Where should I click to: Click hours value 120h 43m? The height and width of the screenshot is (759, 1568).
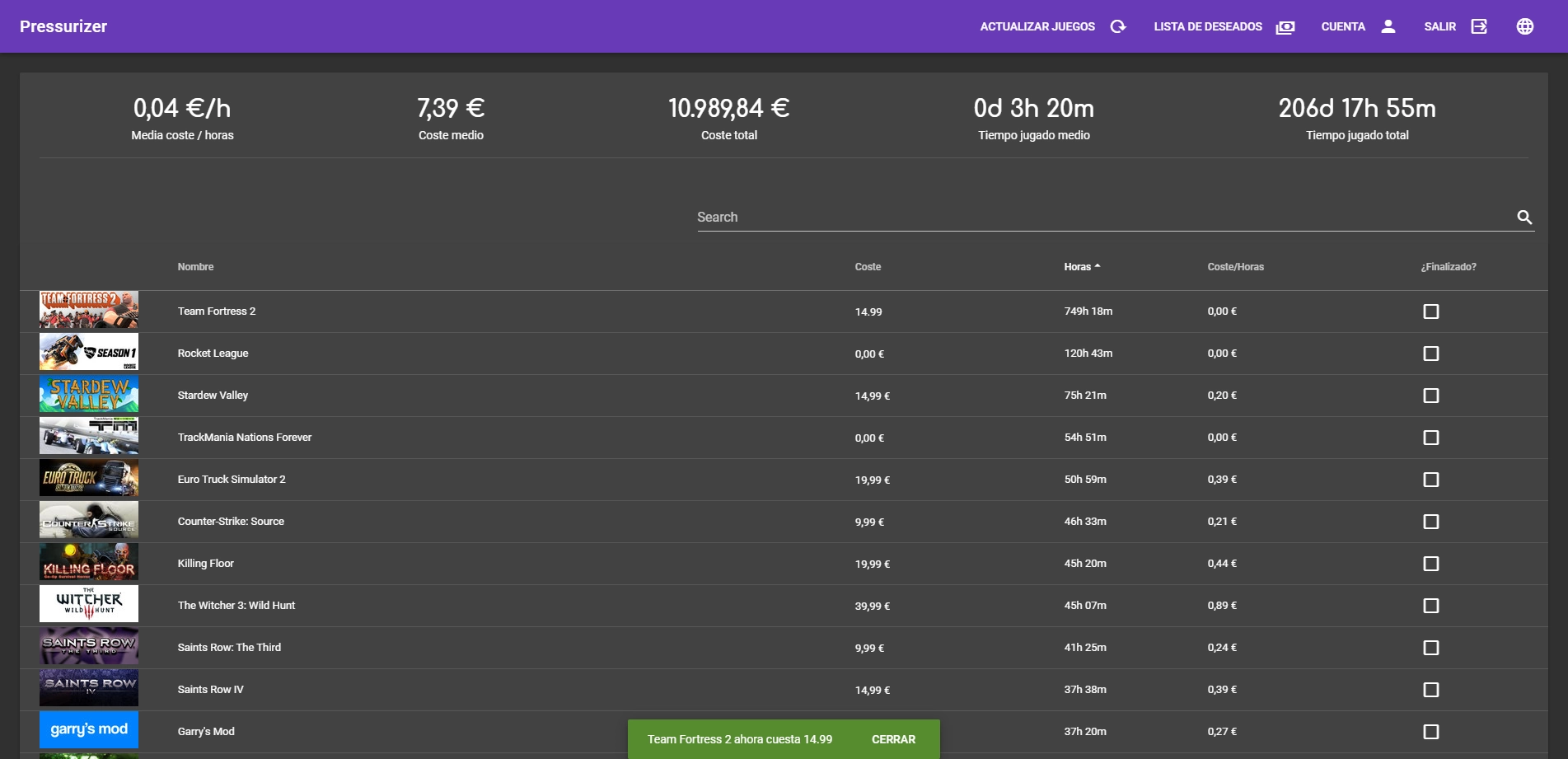(x=1088, y=354)
